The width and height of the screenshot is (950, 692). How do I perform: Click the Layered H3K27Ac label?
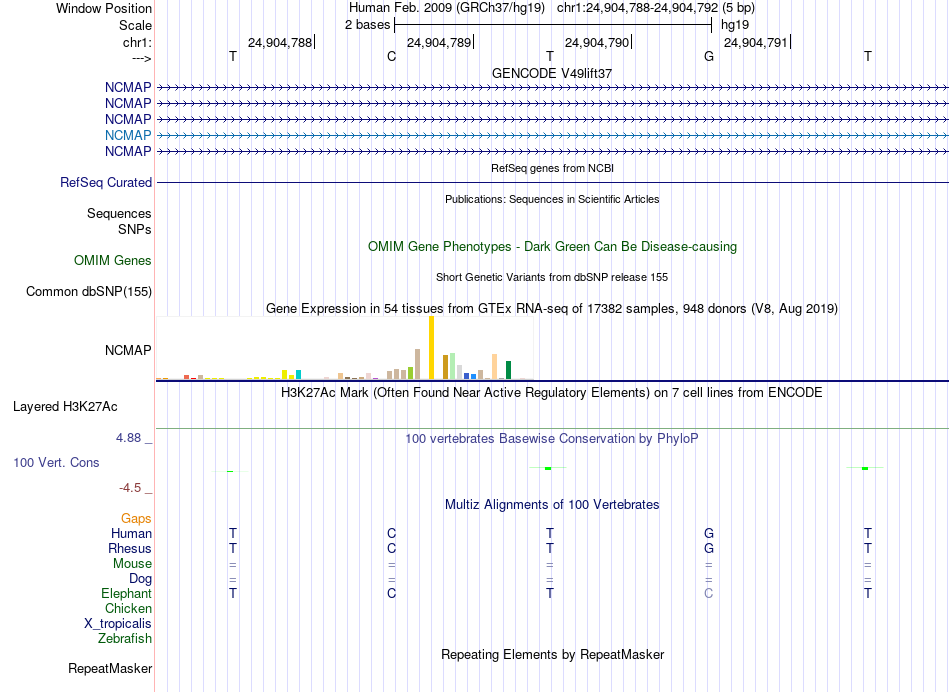(x=65, y=407)
